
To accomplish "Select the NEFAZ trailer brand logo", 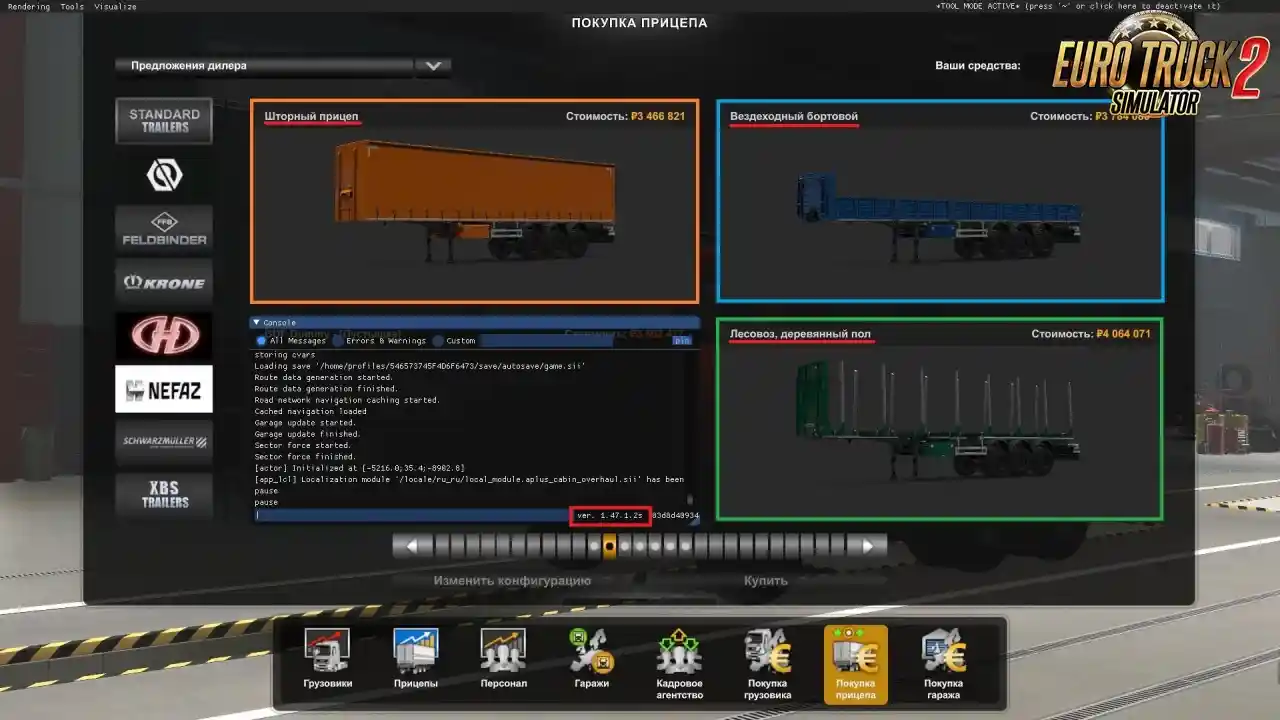I will tap(164, 389).
